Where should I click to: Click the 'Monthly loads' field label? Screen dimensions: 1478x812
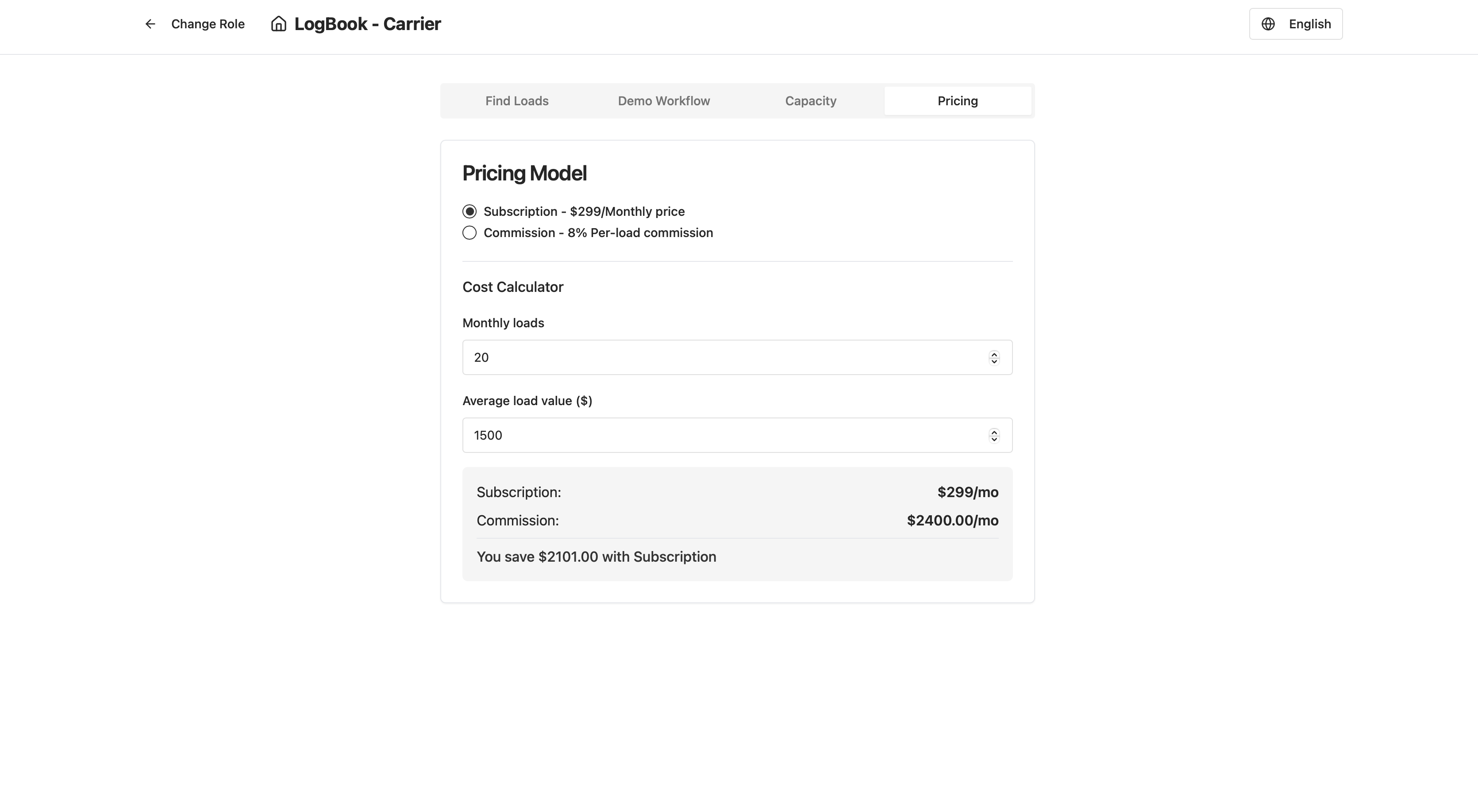click(x=503, y=323)
